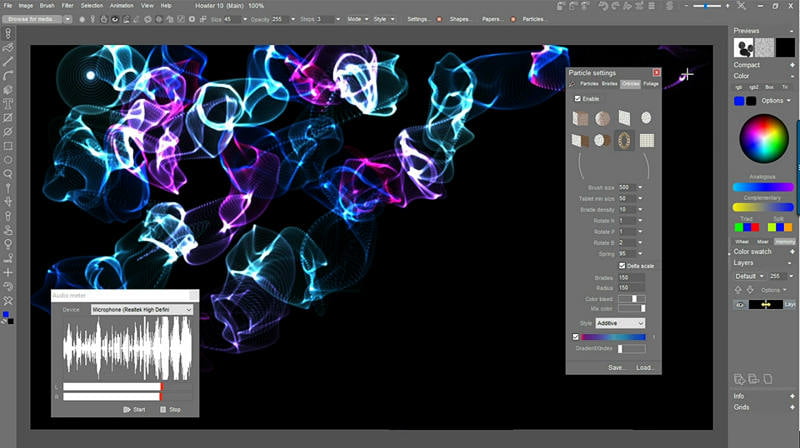Select the line drawing tool
This screenshot has height=448, width=800.
8,61
